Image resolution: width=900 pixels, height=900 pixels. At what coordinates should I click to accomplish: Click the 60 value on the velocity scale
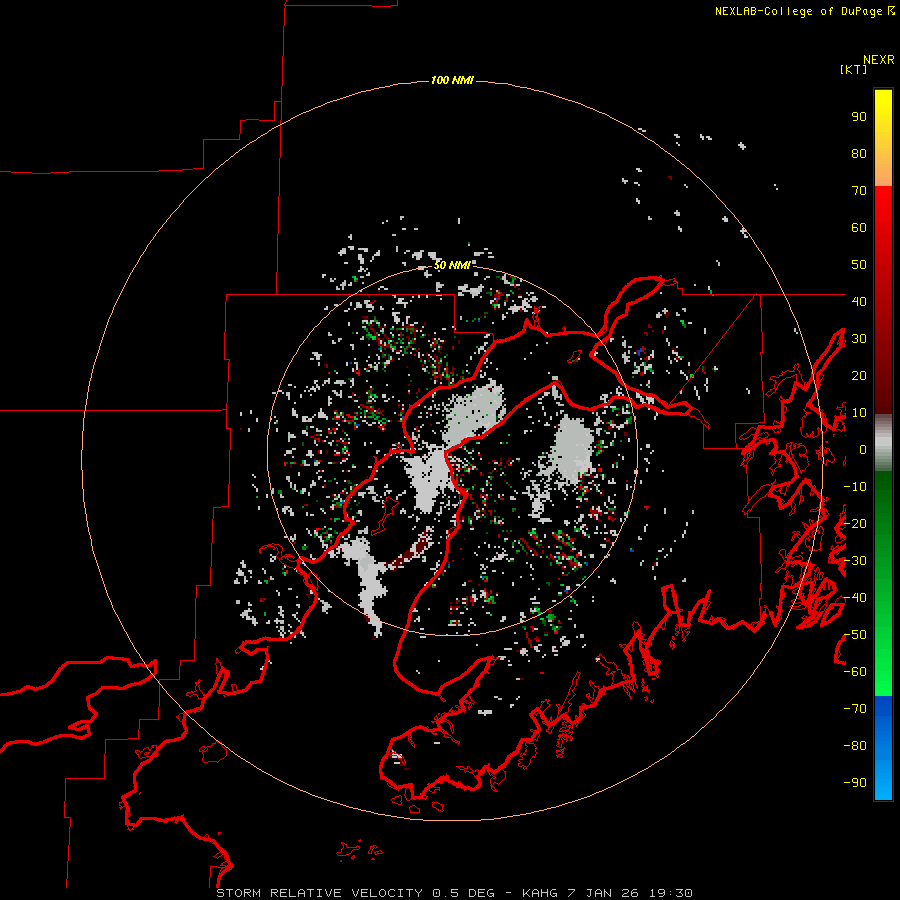coord(859,228)
